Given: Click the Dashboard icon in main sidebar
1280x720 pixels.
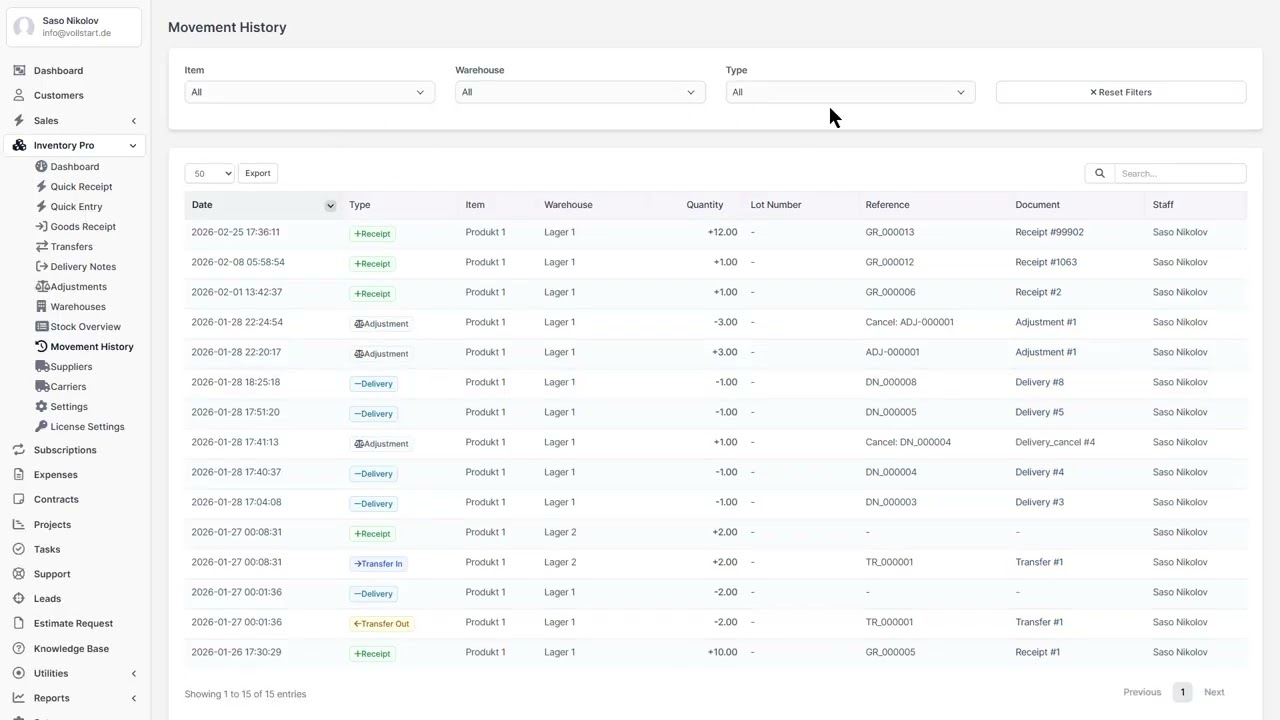Looking at the screenshot, I should click(19, 71).
